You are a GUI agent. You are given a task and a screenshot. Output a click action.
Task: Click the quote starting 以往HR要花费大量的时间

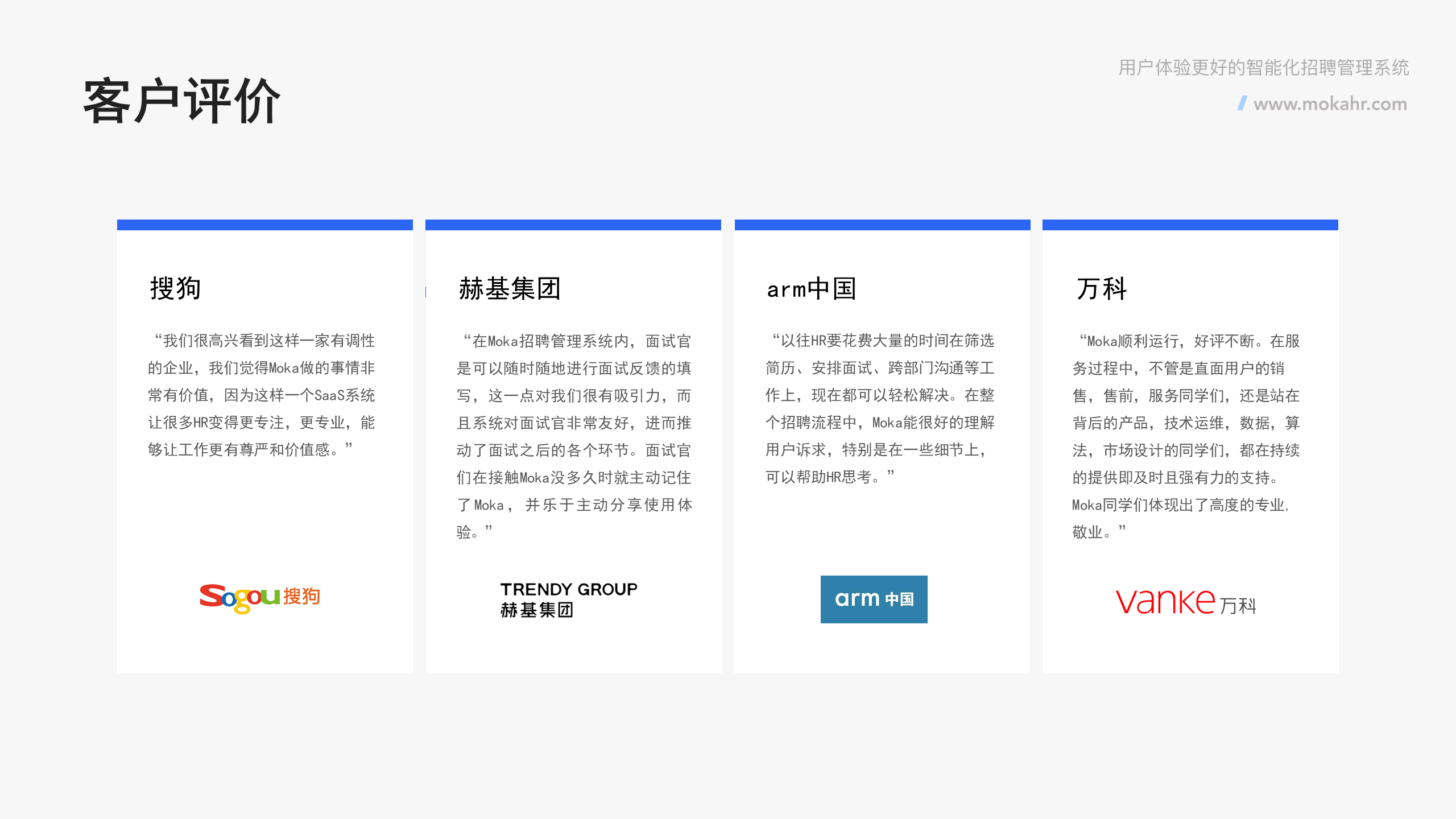(x=880, y=408)
